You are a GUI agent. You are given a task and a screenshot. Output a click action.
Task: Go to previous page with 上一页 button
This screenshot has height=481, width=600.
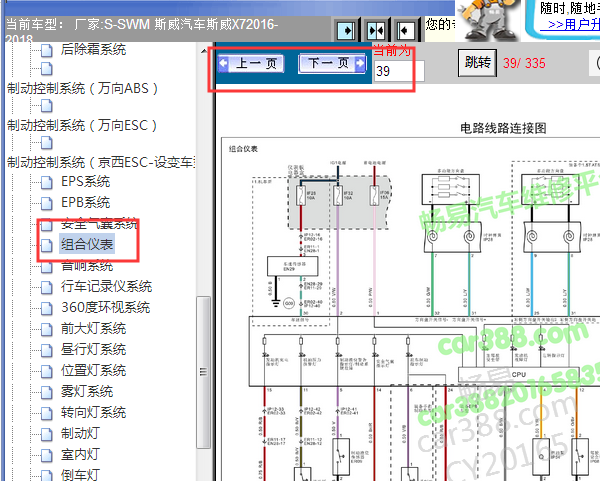[x=251, y=63]
